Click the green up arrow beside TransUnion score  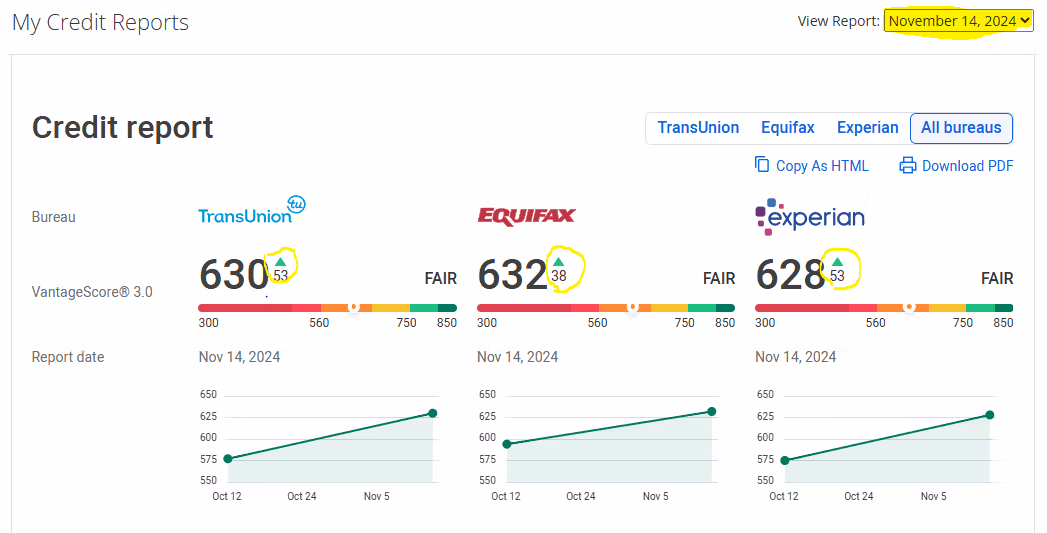(x=280, y=261)
